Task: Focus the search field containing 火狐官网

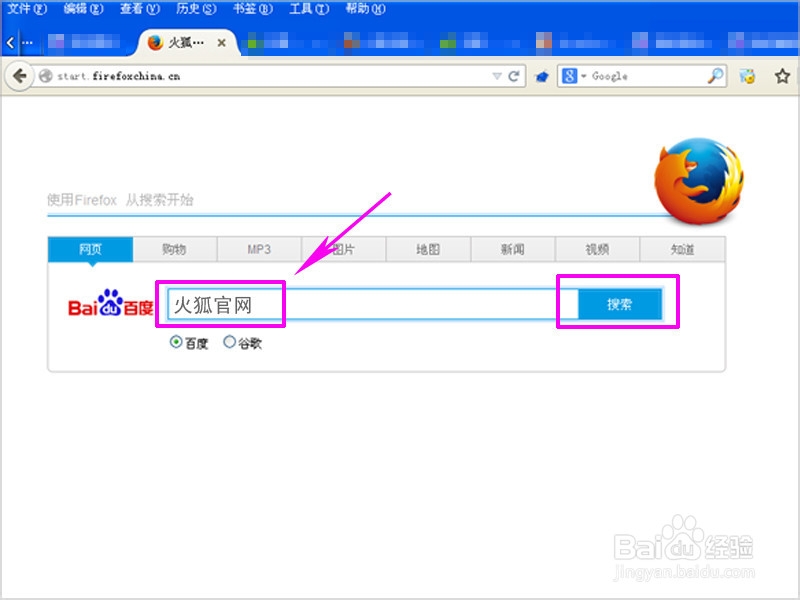Action: 373,305
